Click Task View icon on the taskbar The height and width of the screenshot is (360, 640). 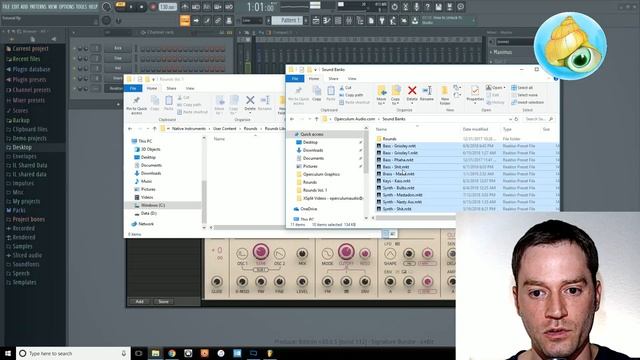coord(138,353)
